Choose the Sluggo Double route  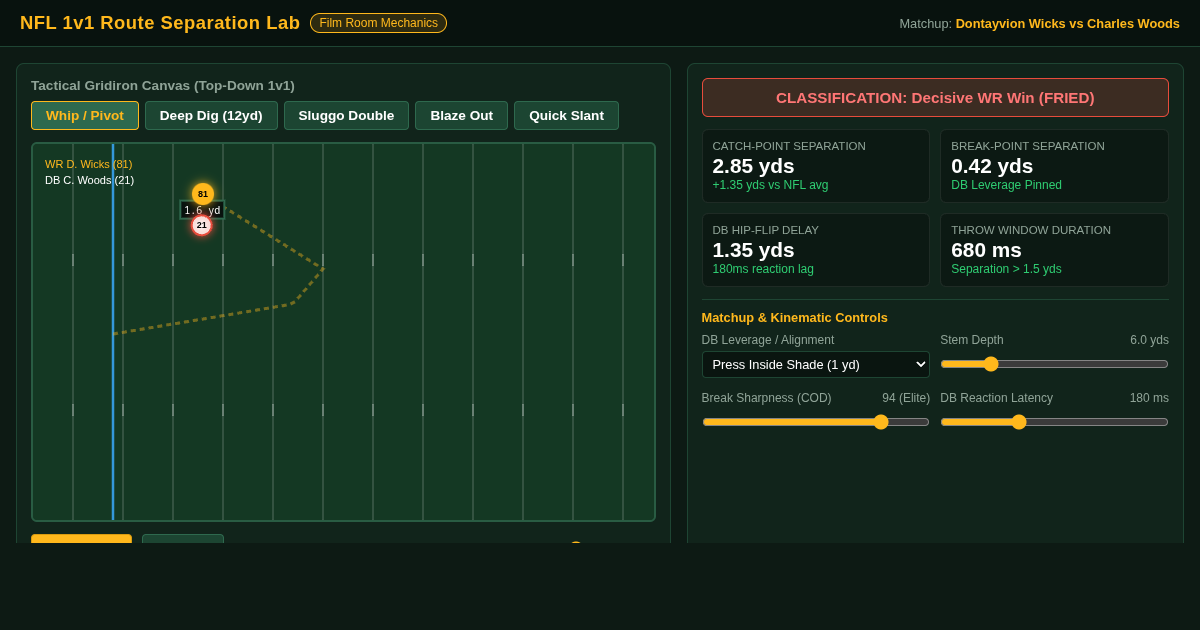(346, 115)
